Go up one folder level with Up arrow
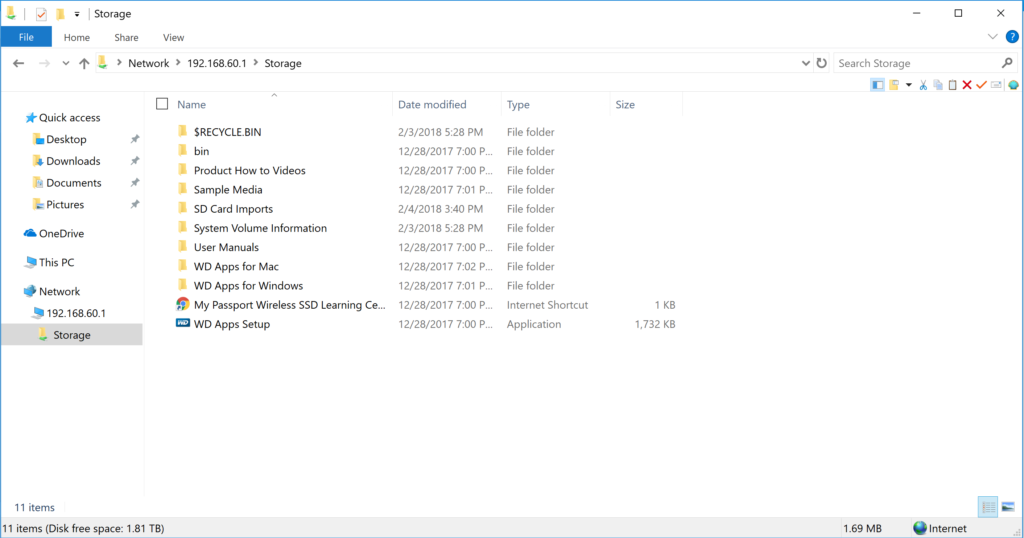 click(x=84, y=63)
